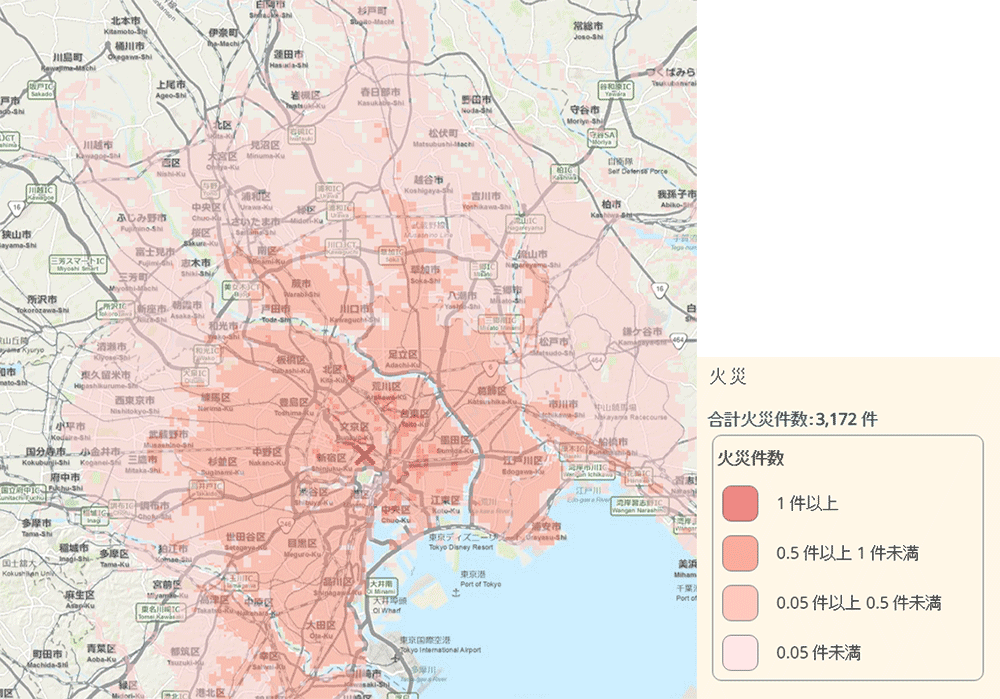Click the 三芳スマートIC Miyoshi Smart sign

click(75, 263)
